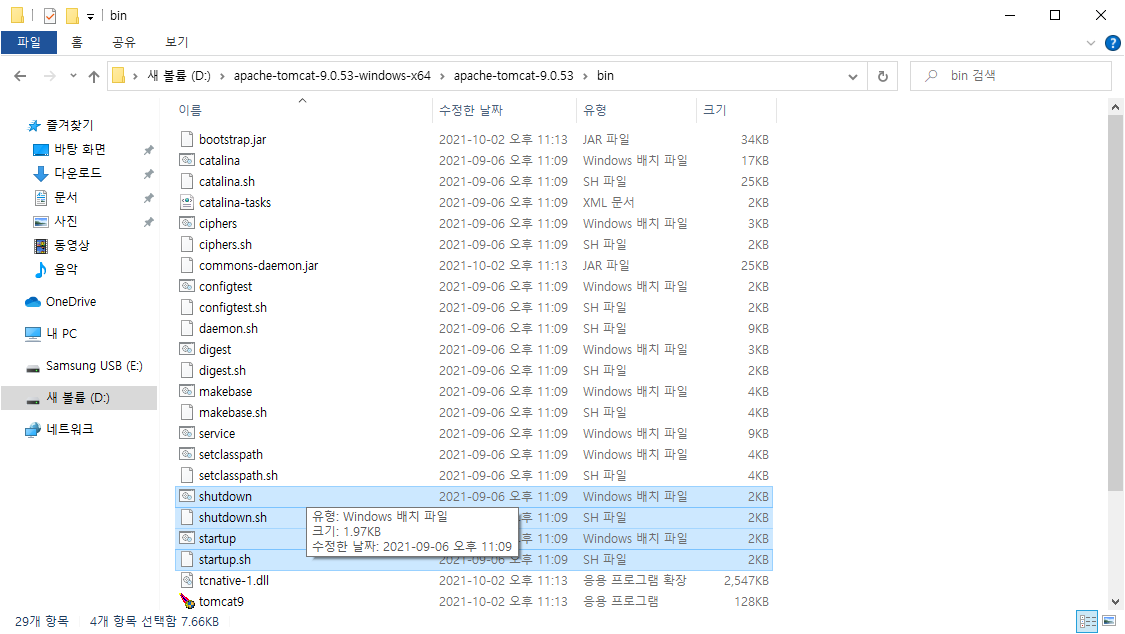Go up one folder level
1125x634 pixels.
(94, 76)
